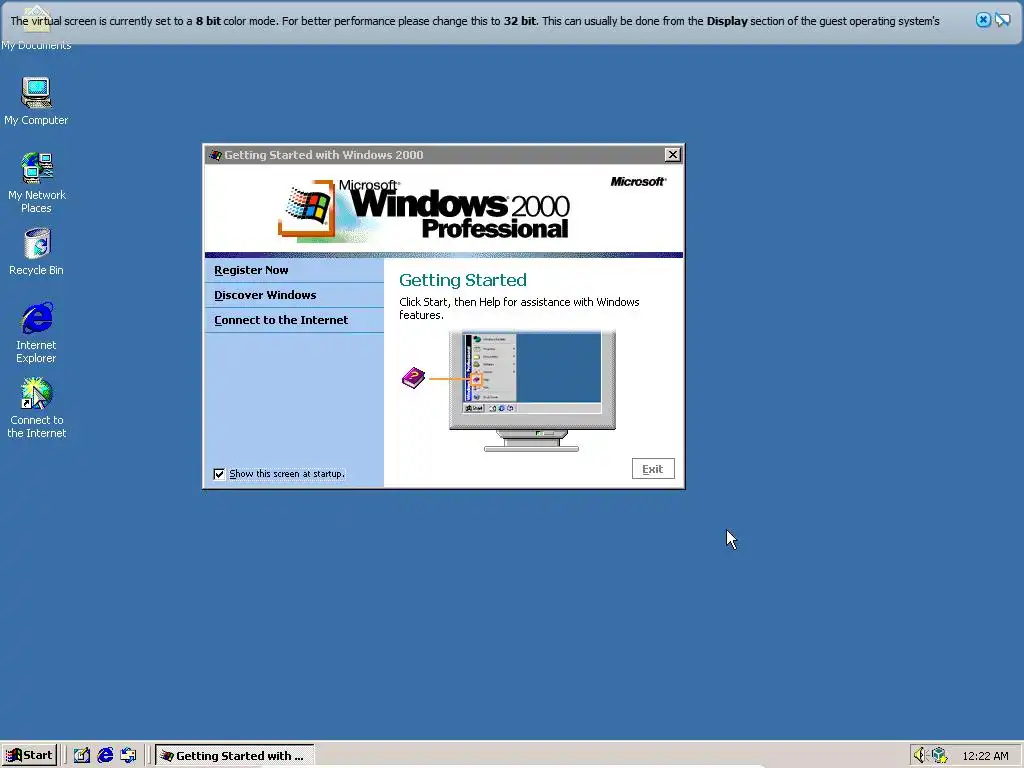
Task: Click the notification bar's message icon
Action: [1002, 20]
